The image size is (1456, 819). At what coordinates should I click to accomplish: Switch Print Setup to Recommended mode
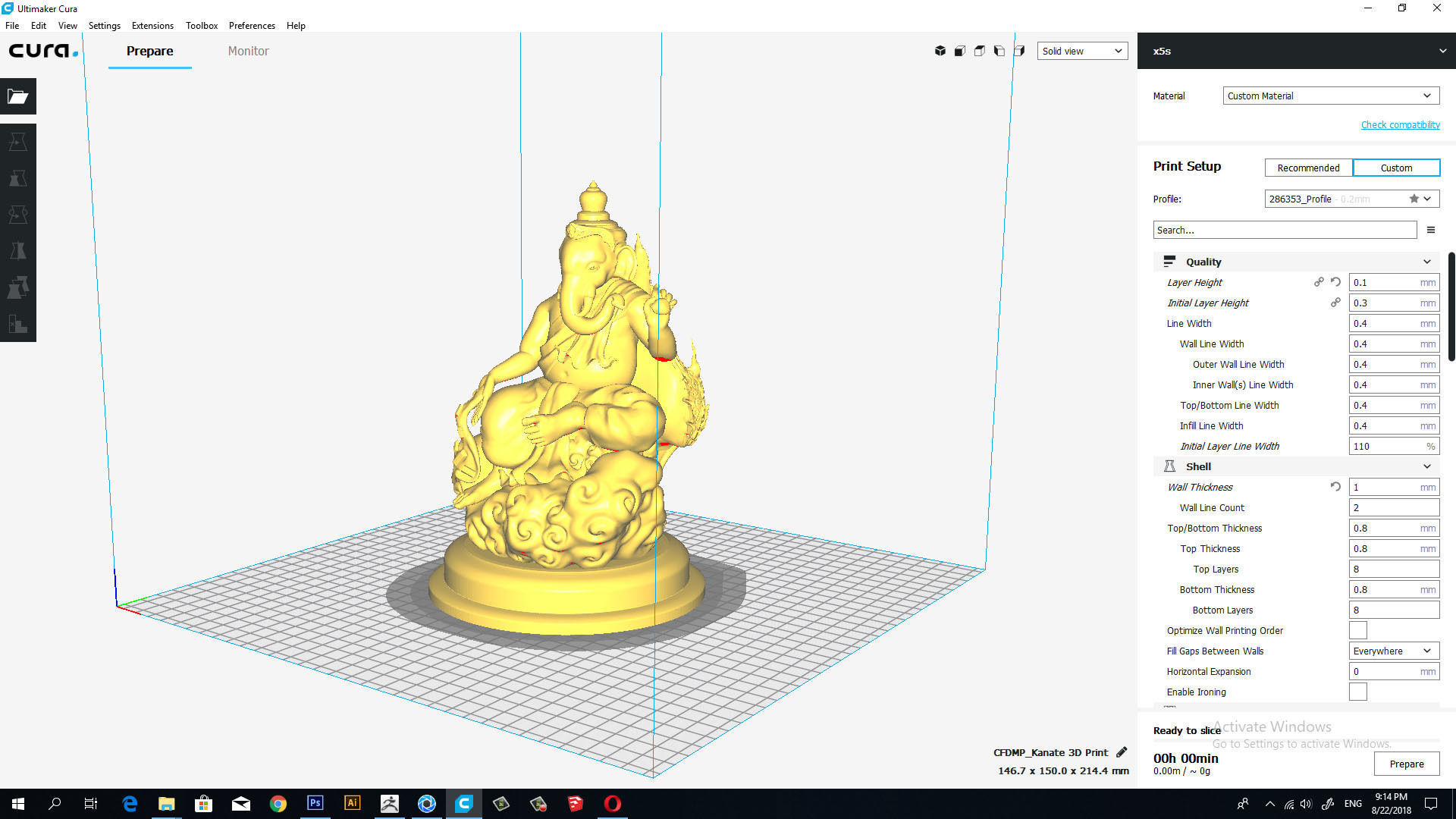1308,168
